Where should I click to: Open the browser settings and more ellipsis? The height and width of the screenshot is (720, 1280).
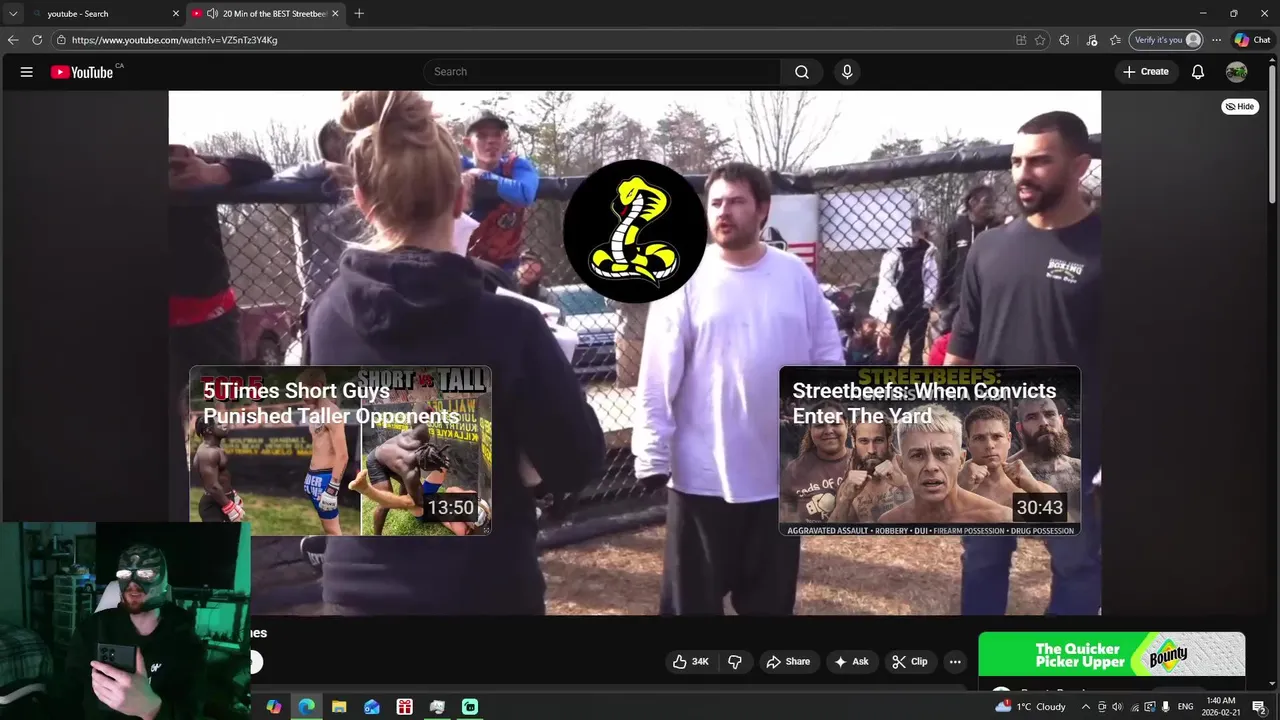point(1216,40)
